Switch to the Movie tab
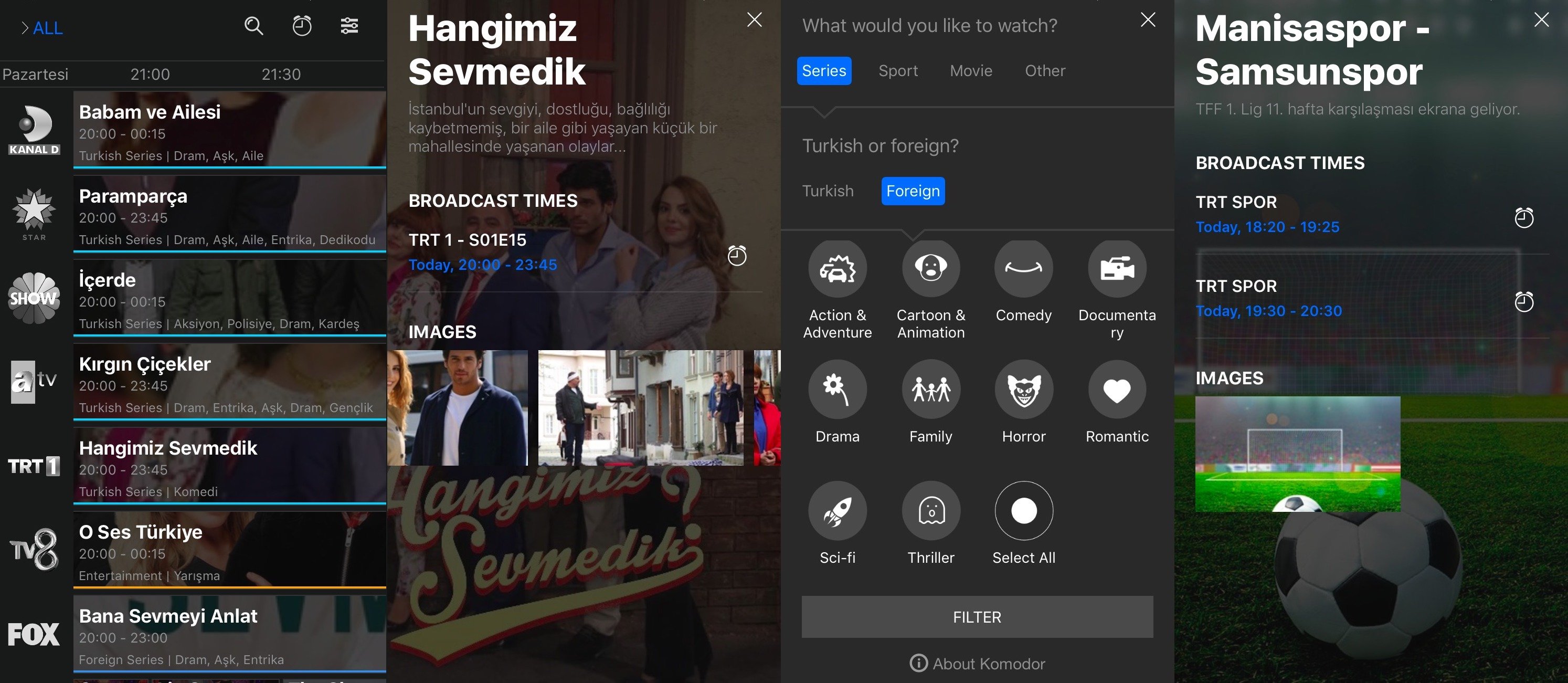This screenshot has height=683, width=1568. (971, 71)
